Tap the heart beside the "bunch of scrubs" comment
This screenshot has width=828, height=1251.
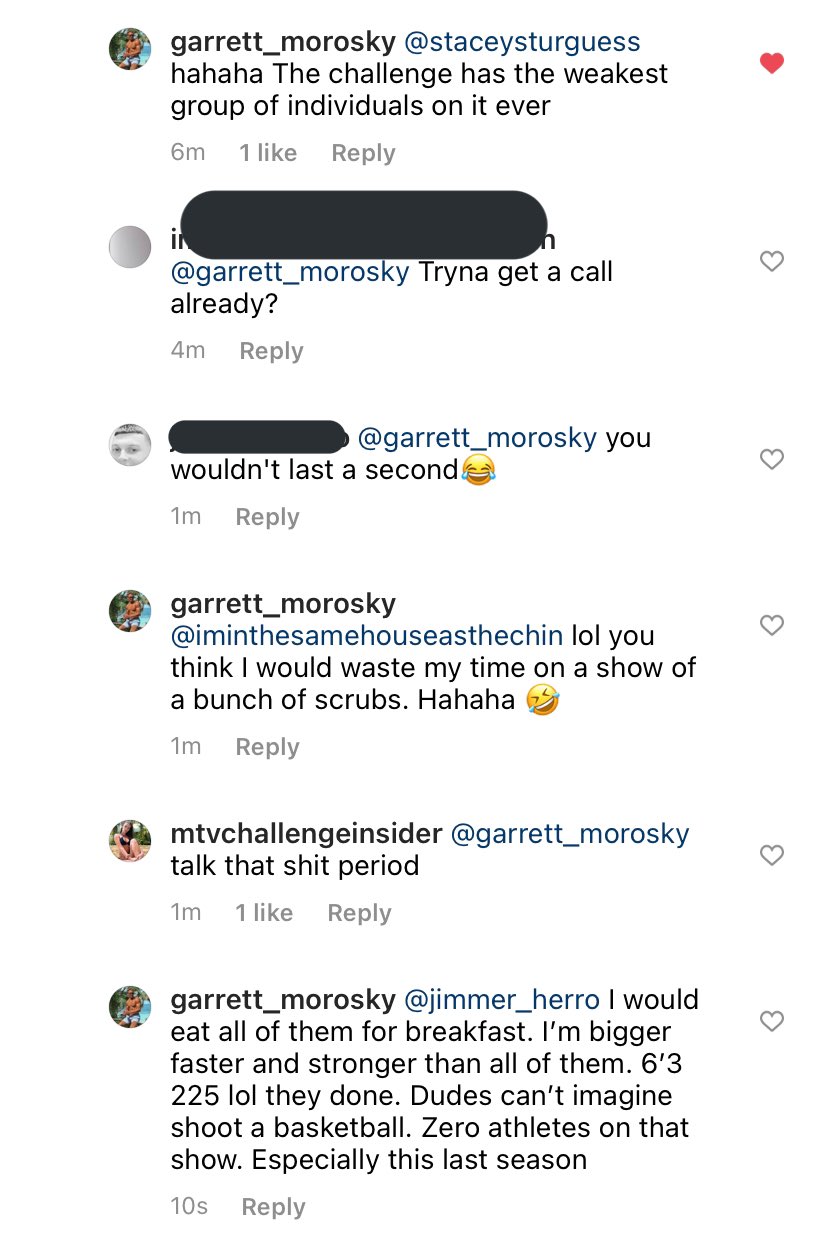(x=771, y=625)
